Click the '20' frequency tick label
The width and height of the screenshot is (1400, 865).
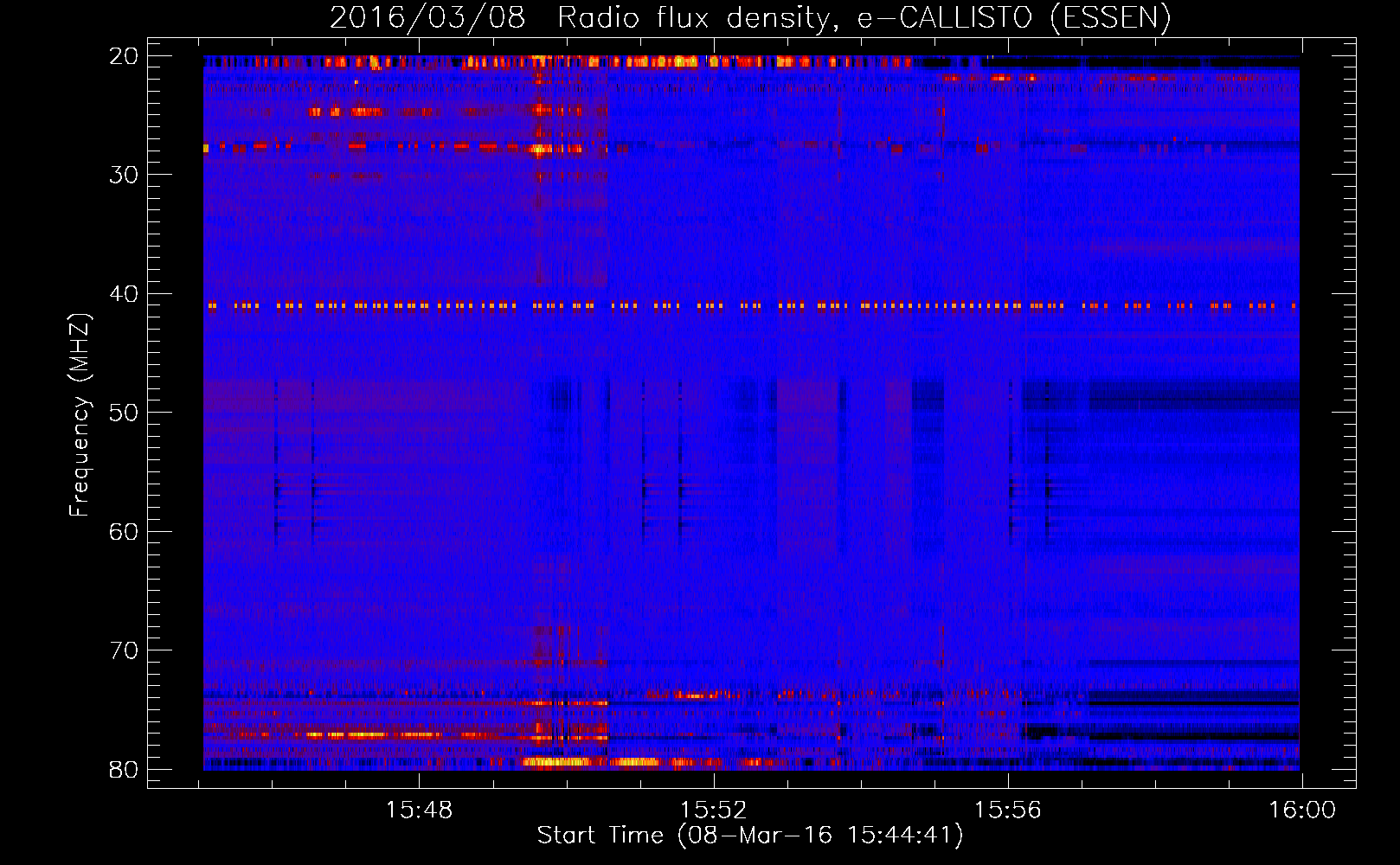coord(125,56)
